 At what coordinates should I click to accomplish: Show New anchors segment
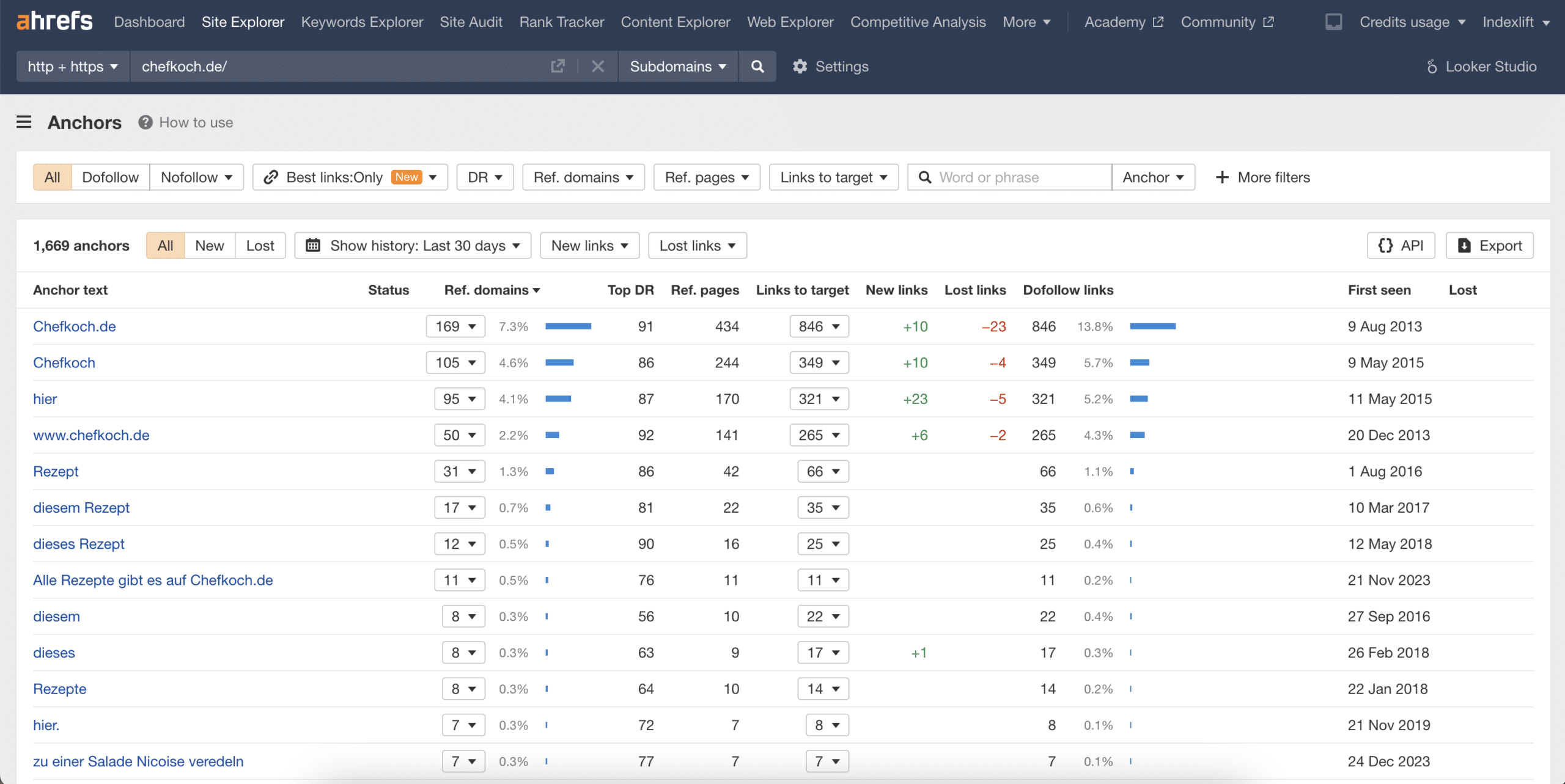point(210,246)
